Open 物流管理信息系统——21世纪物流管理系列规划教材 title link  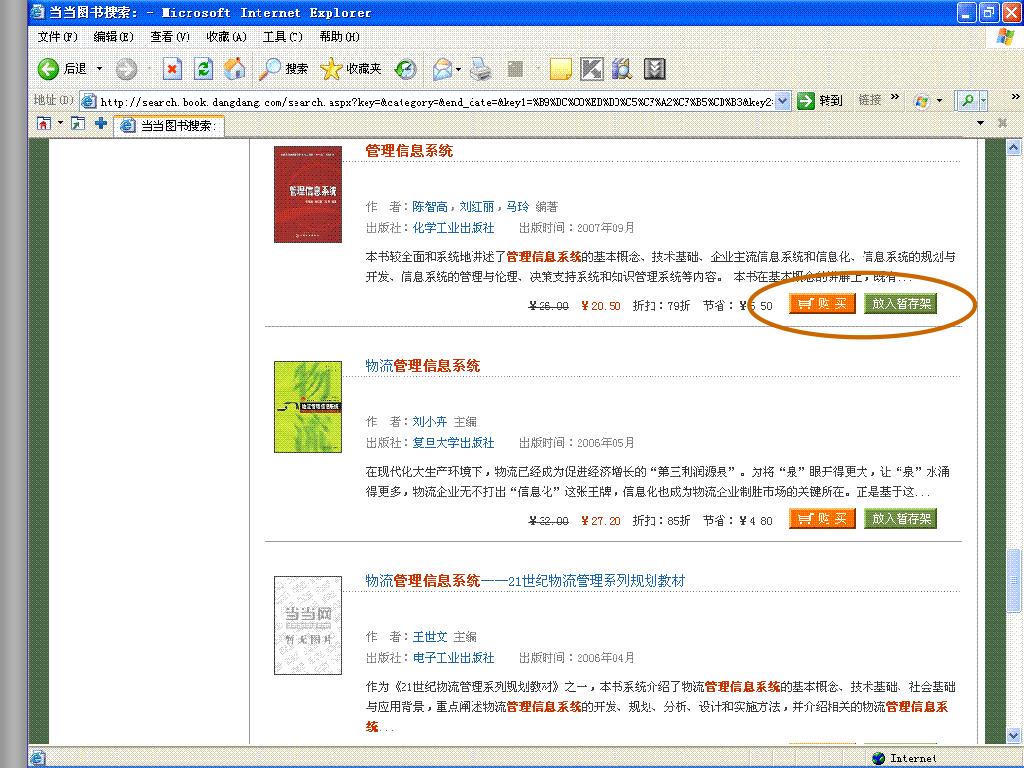(x=525, y=581)
